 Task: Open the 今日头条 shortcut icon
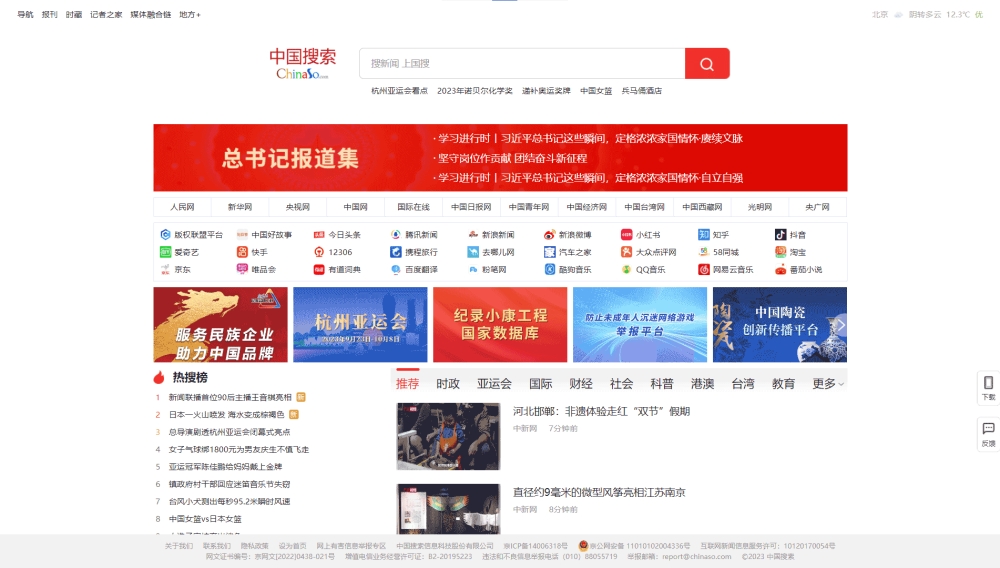(x=319, y=235)
